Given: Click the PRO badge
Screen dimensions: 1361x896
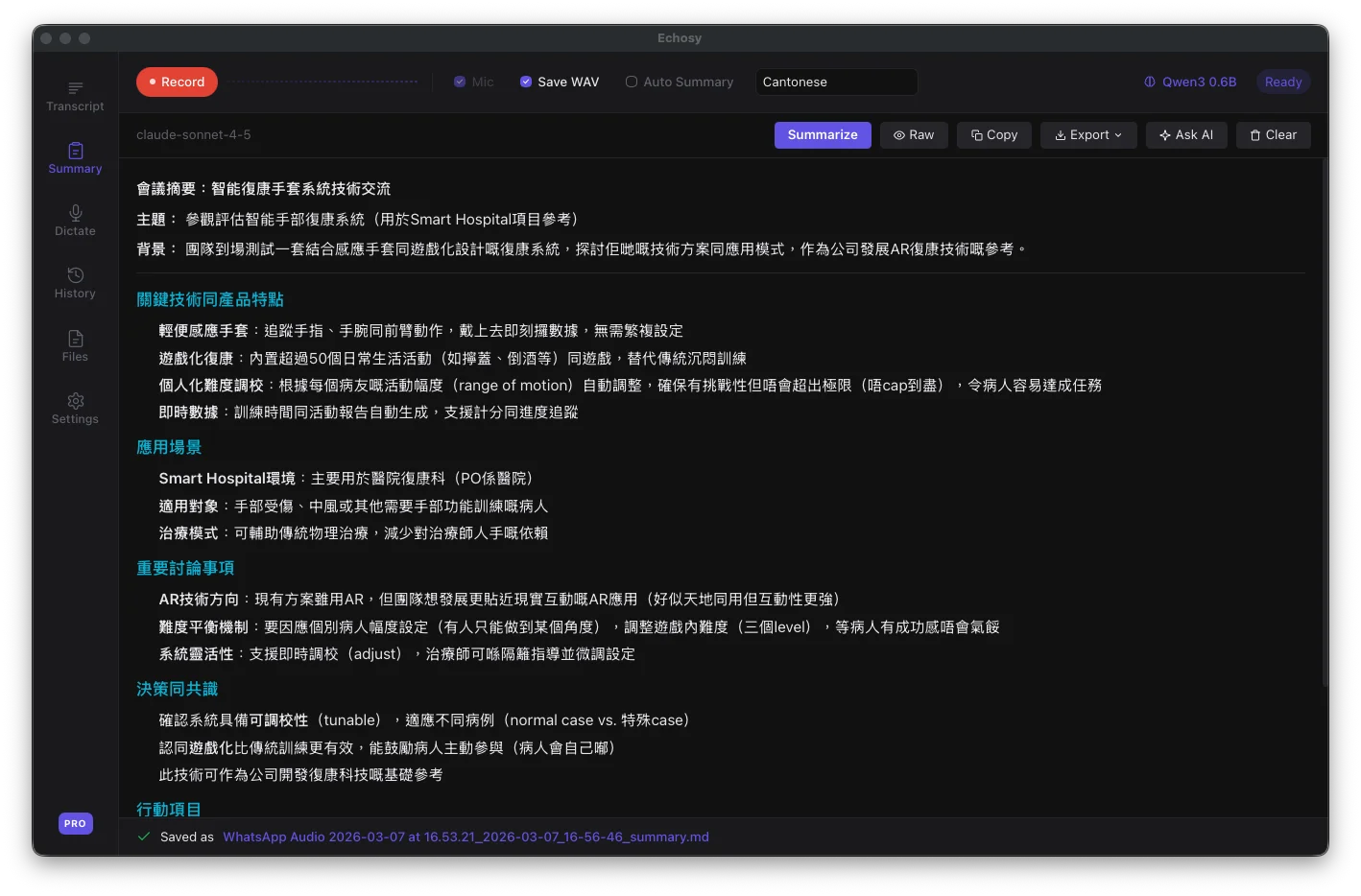Looking at the screenshot, I should pyautogui.click(x=75, y=823).
